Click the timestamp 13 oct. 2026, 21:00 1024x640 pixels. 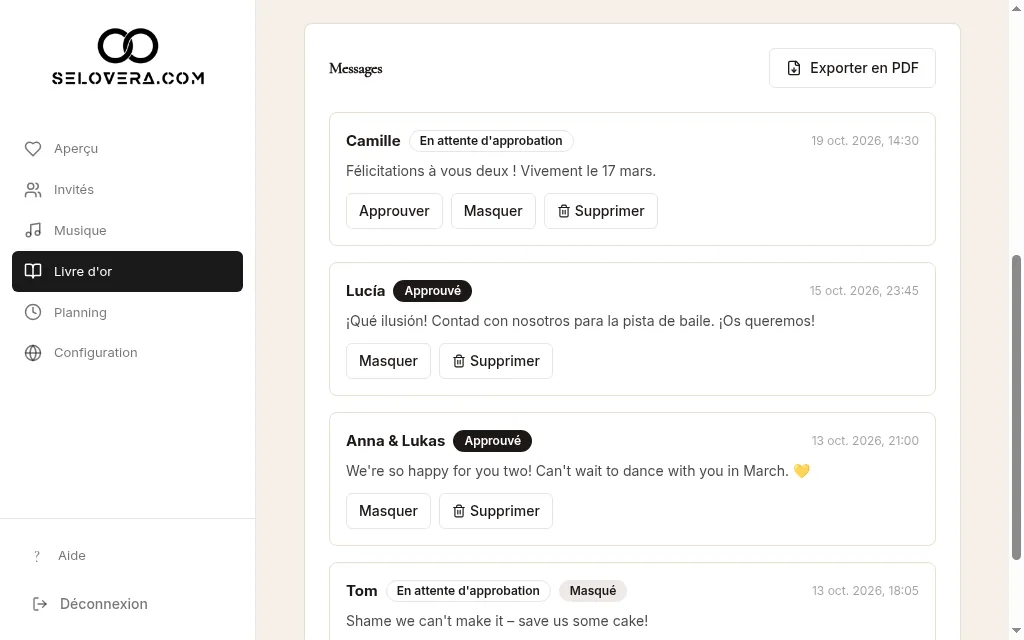(x=865, y=441)
